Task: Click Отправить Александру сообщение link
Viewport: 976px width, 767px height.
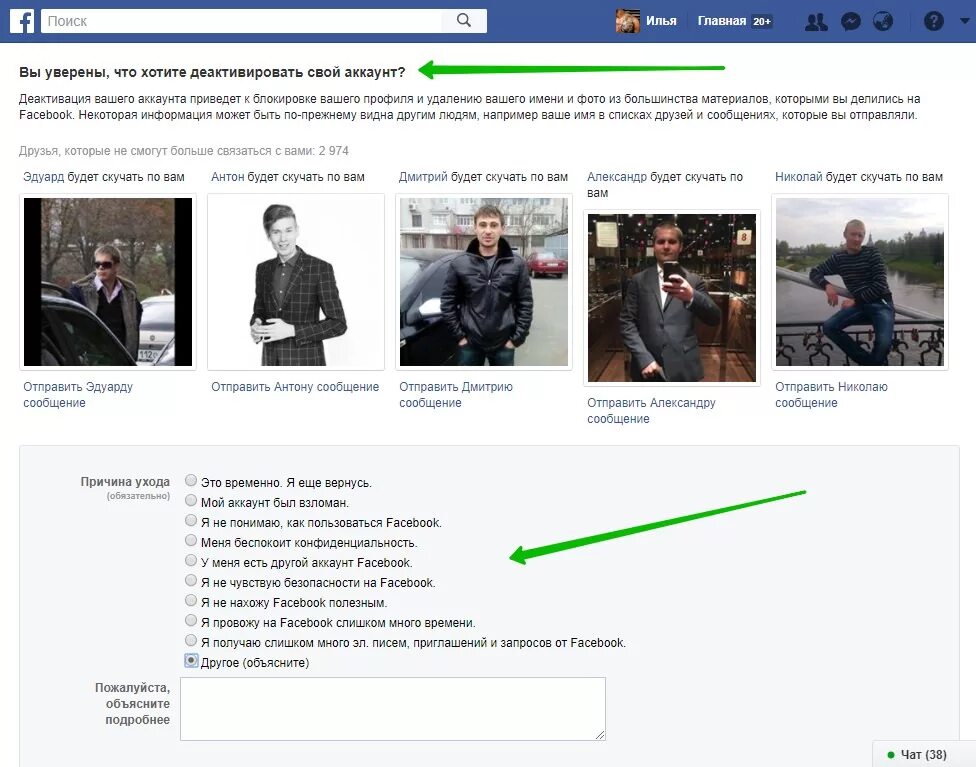Action: (x=651, y=411)
